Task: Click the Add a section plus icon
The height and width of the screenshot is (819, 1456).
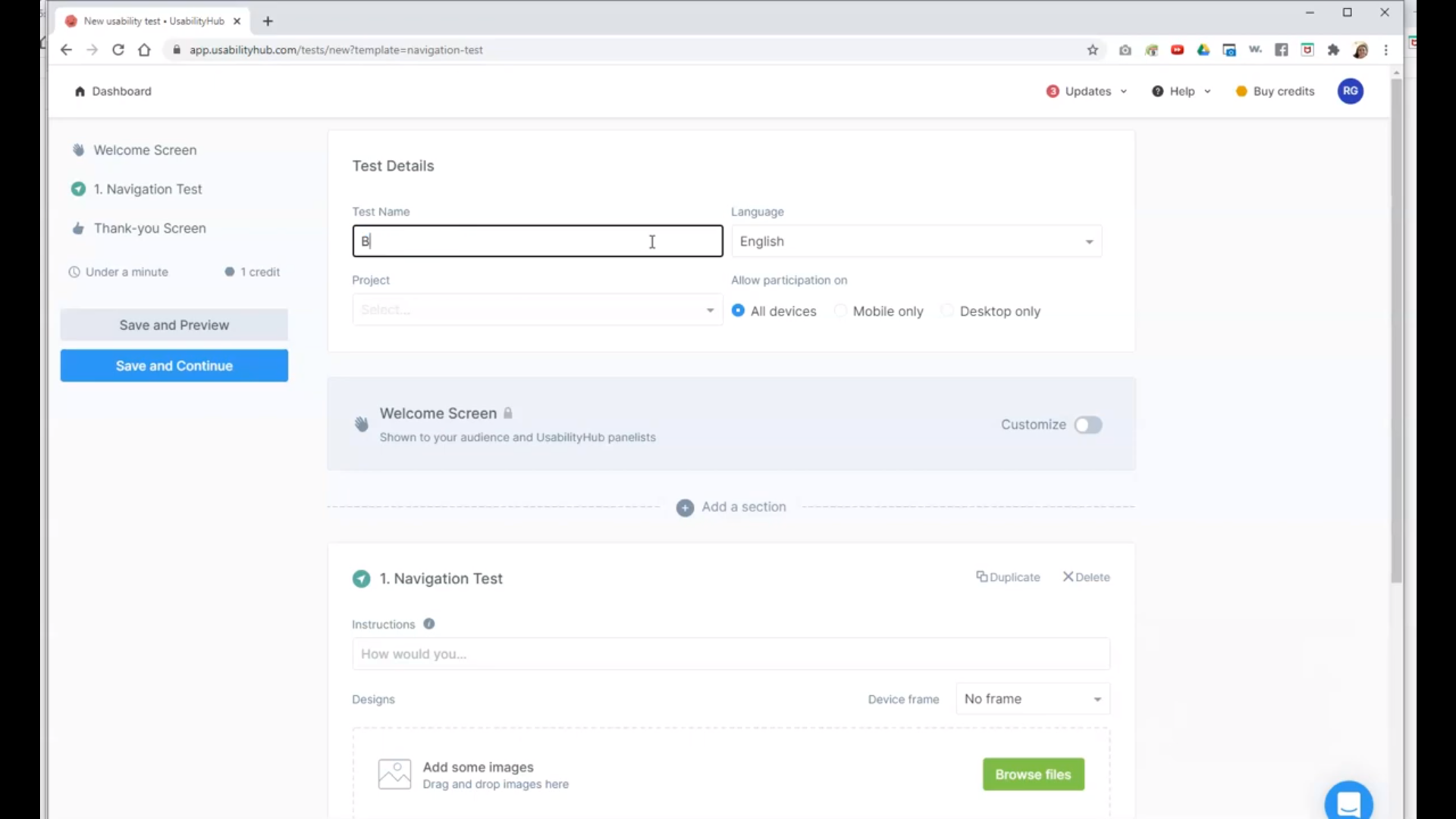Action: coord(685,508)
